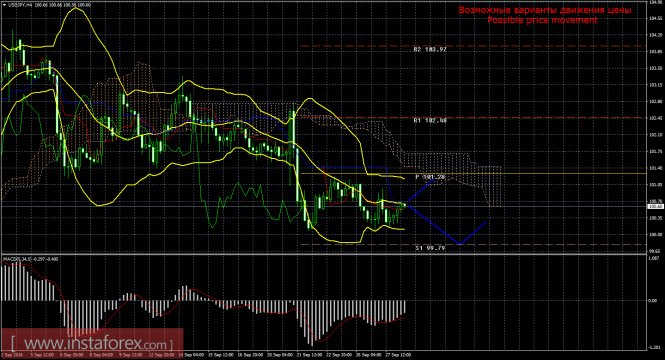Click the blue upward projection tip near pivot
The height and width of the screenshot is (360, 665).
433,180
